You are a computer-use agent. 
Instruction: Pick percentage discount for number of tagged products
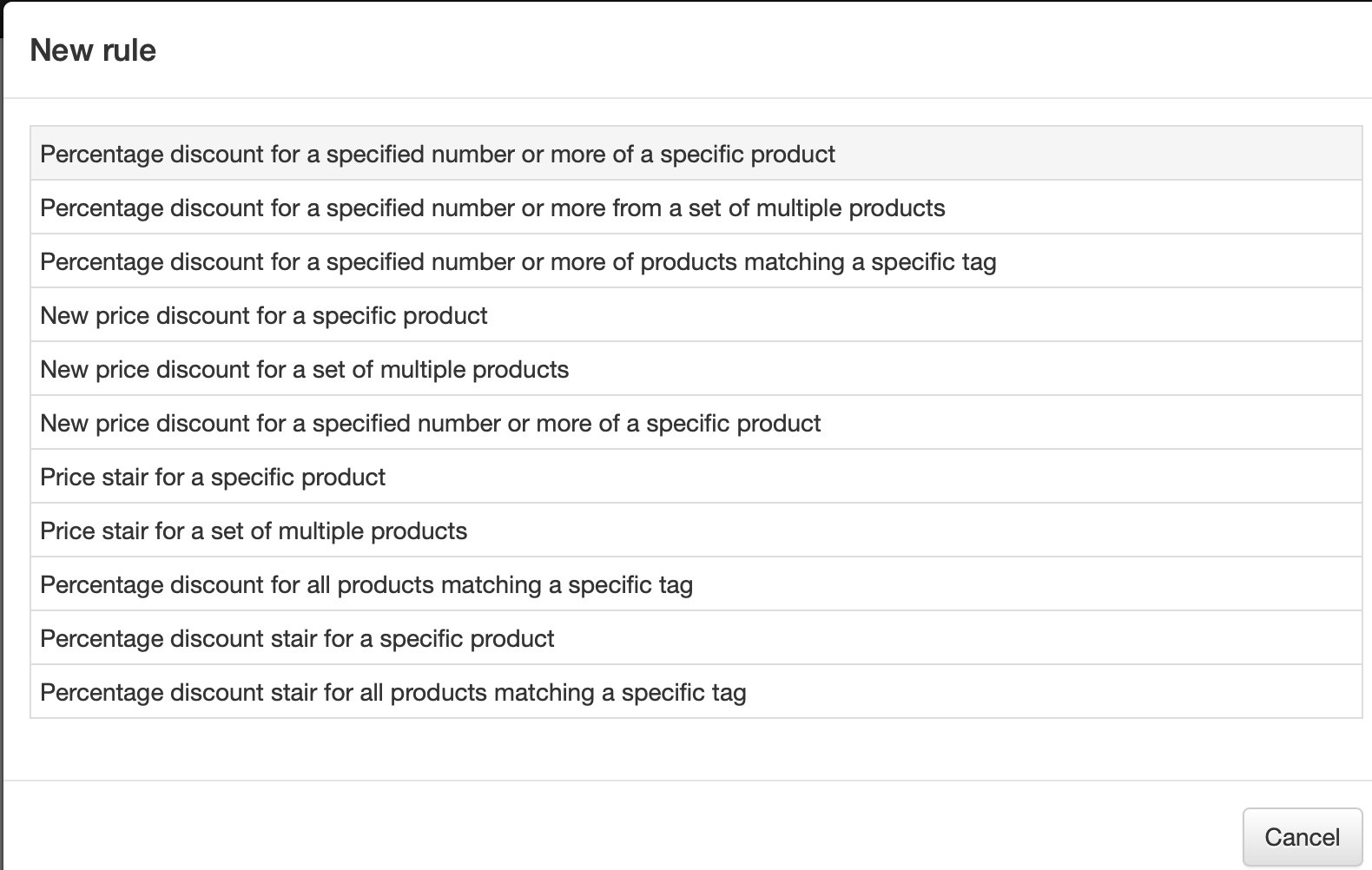coord(518,262)
